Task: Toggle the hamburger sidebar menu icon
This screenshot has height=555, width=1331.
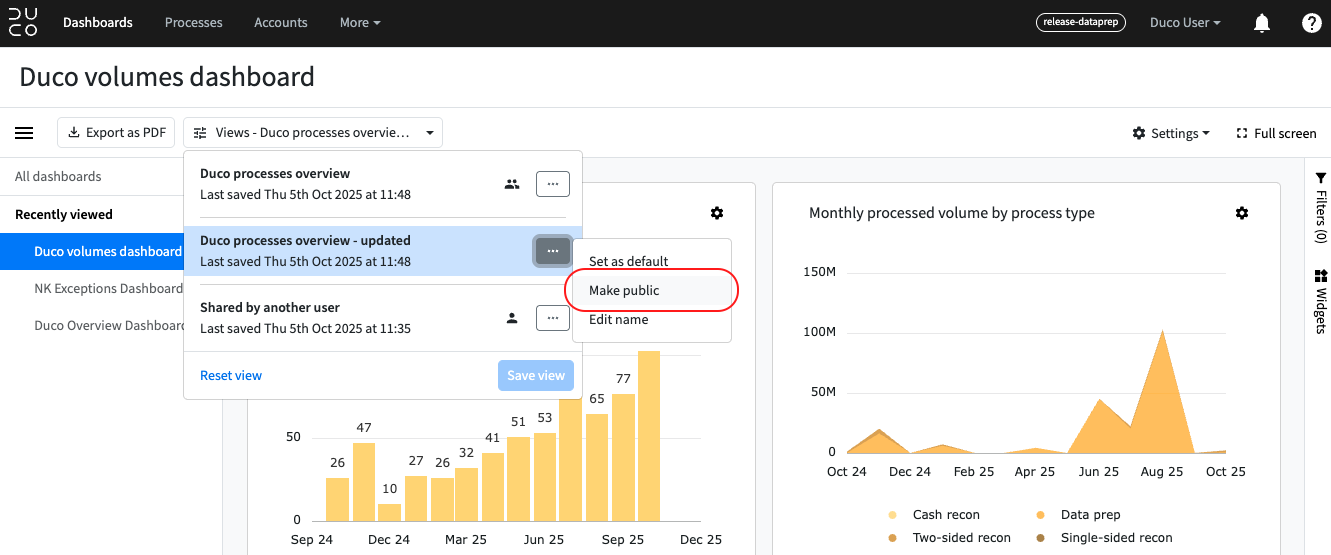Action: pos(24,133)
